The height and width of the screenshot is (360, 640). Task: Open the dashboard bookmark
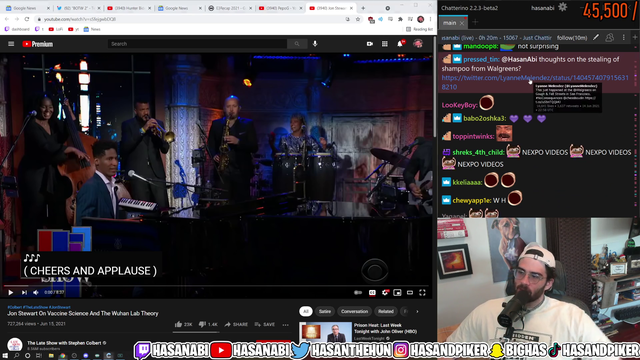coord(17,29)
